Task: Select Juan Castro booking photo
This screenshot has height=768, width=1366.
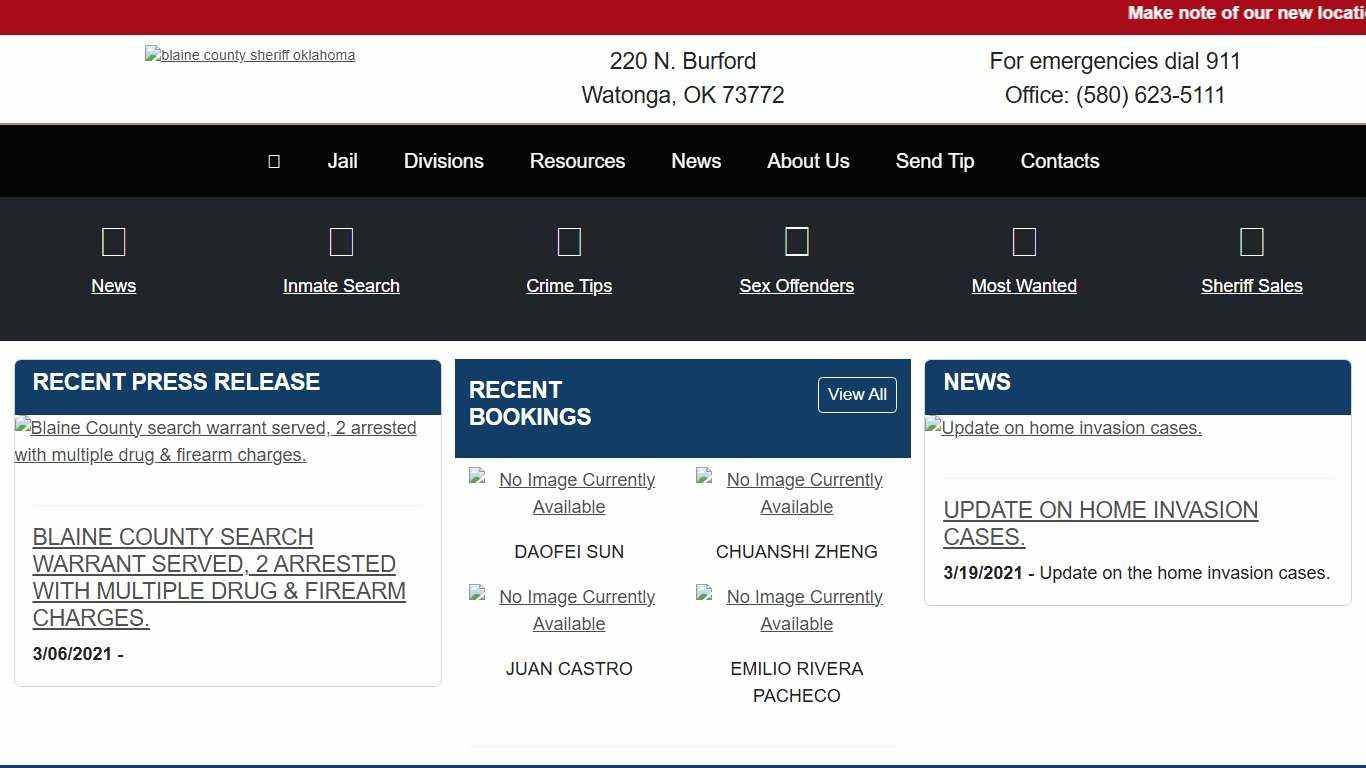Action: tap(569, 610)
